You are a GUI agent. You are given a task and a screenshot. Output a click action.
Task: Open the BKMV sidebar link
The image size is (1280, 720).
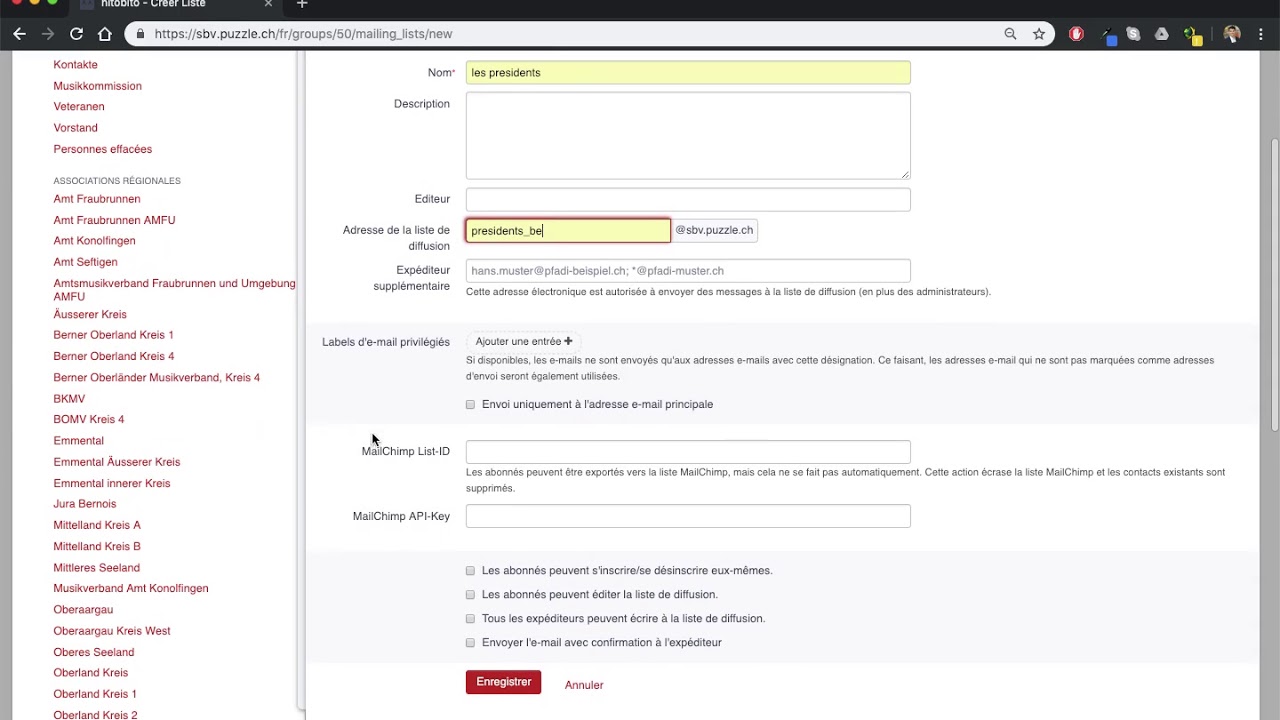pyautogui.click(x=69, y=399)
